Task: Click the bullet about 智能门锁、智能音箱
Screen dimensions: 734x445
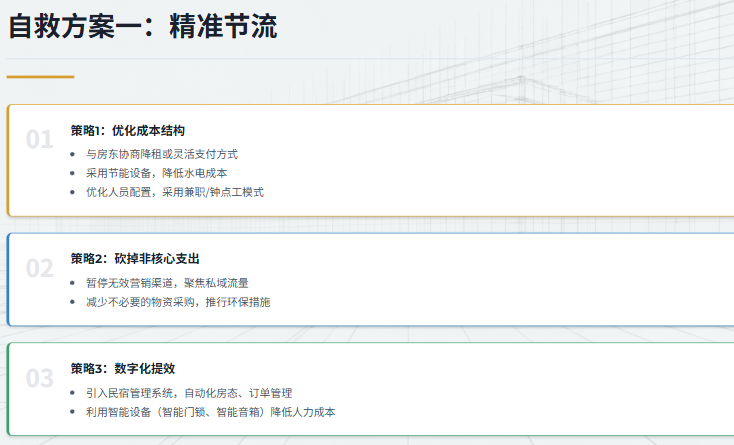Action: 210,412
